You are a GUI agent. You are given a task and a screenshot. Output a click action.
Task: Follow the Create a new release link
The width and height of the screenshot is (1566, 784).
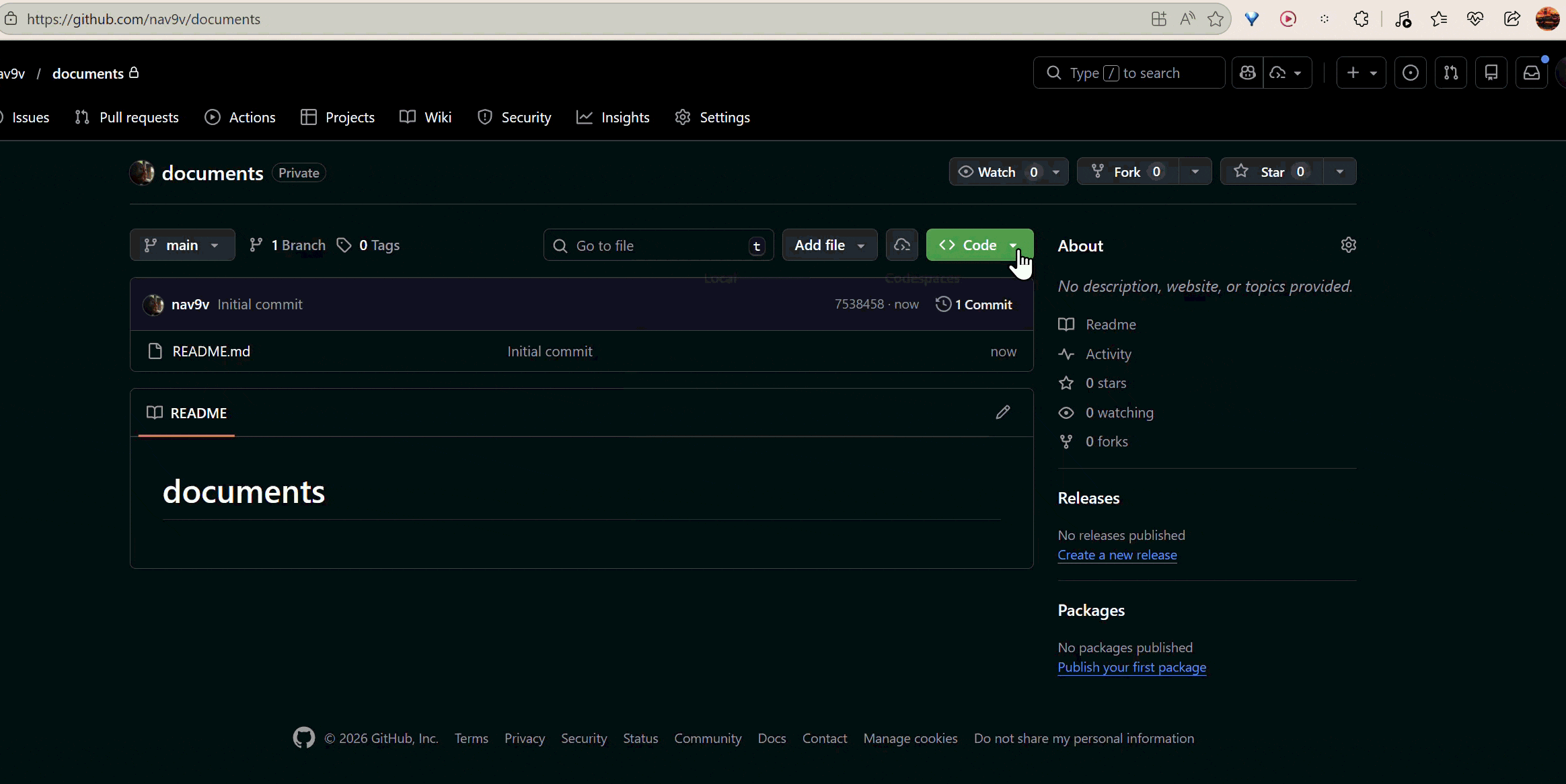pyautogui.click(x=1117, y=555)
